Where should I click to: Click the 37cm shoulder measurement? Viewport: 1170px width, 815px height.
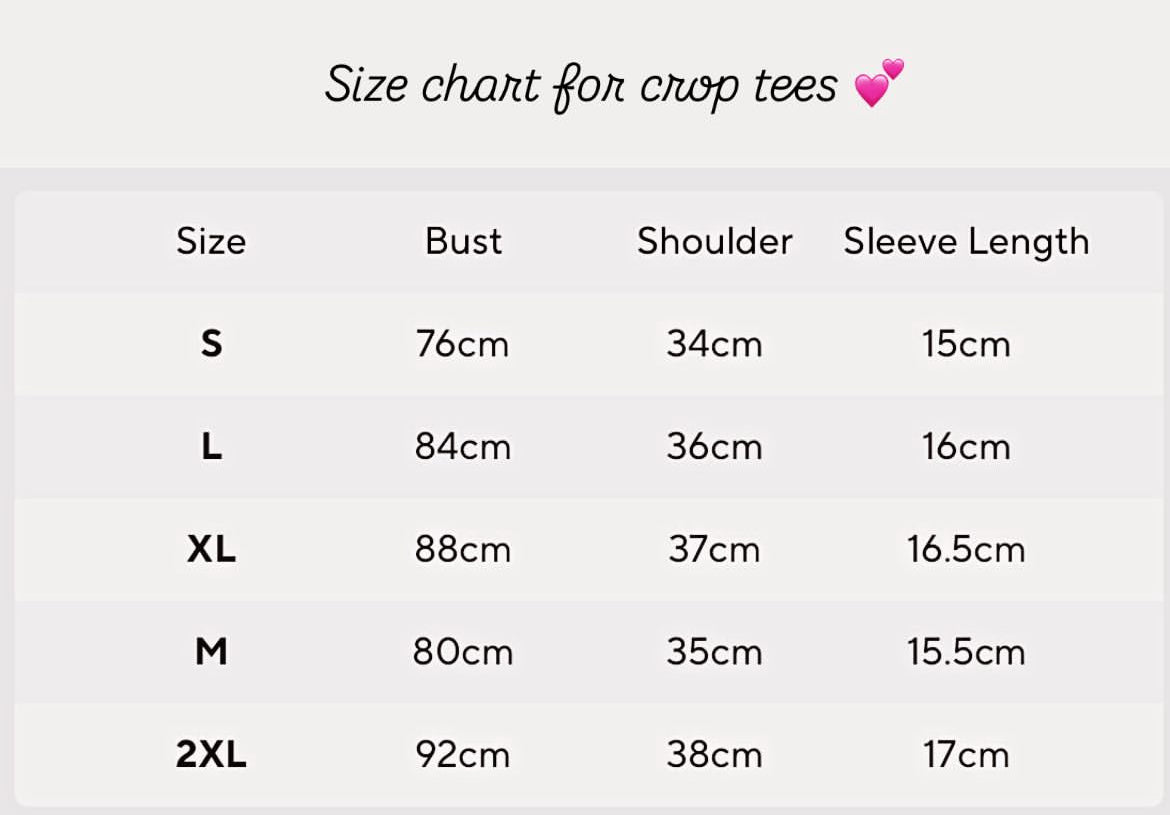(x=714, y=549)
